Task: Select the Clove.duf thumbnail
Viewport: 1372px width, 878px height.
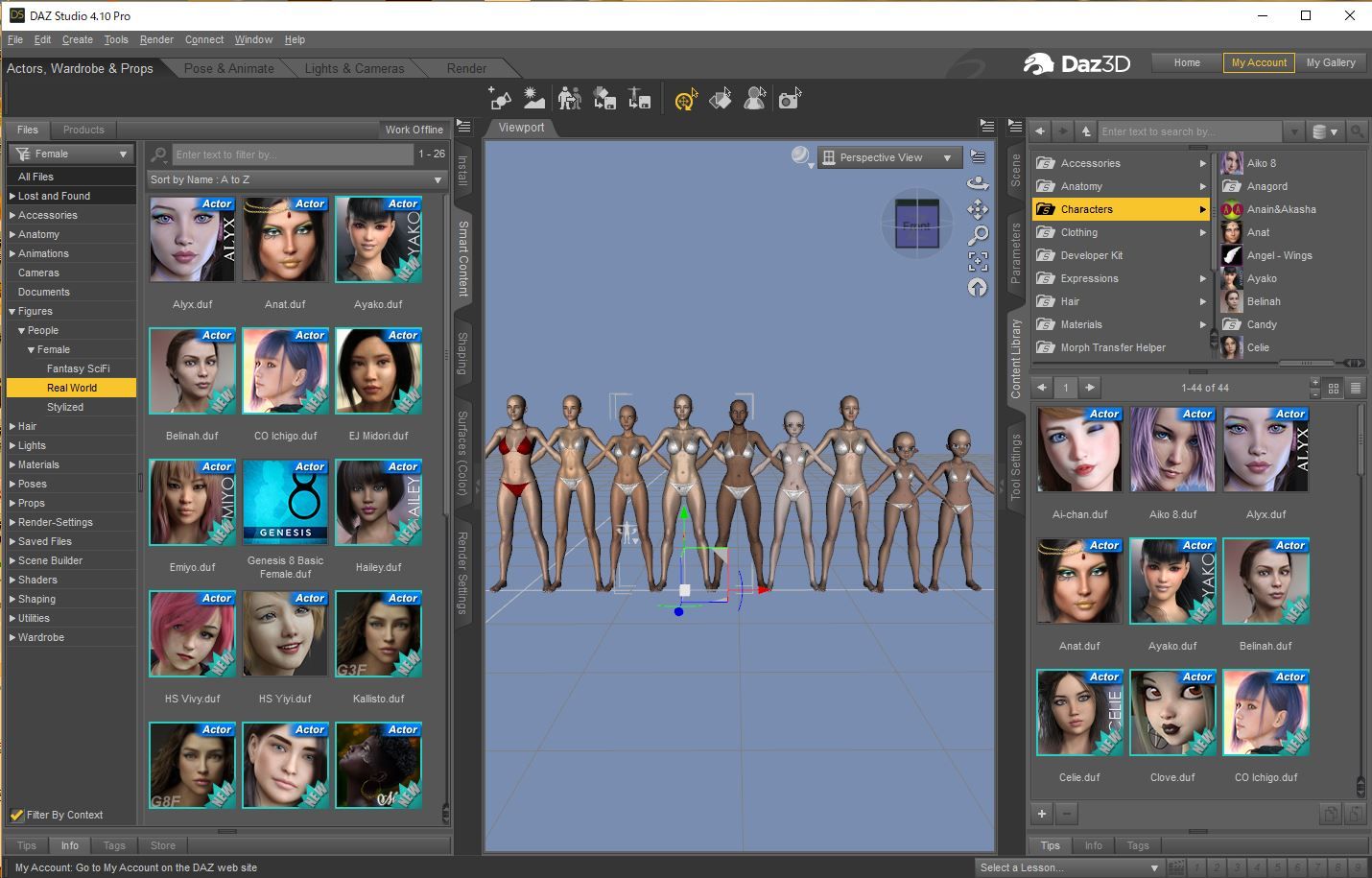Action: (1172, 712)
